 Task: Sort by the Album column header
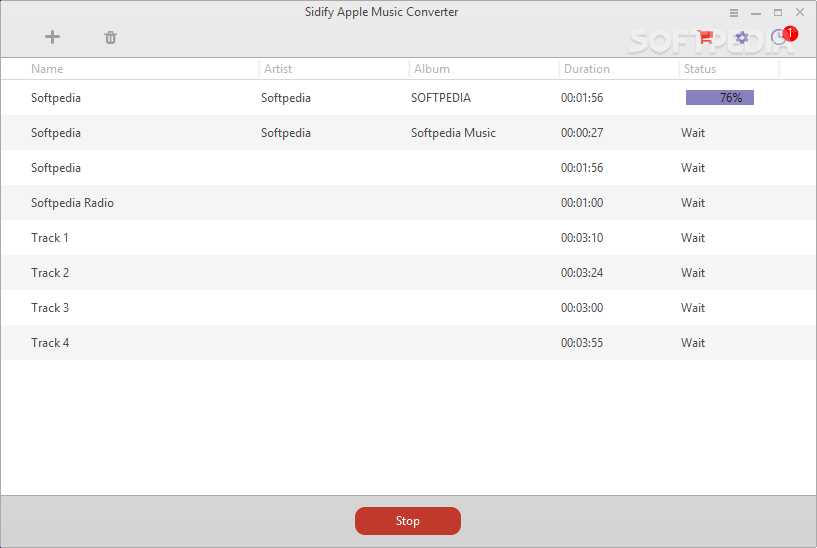pyautogui.click(x=431, y=69)
